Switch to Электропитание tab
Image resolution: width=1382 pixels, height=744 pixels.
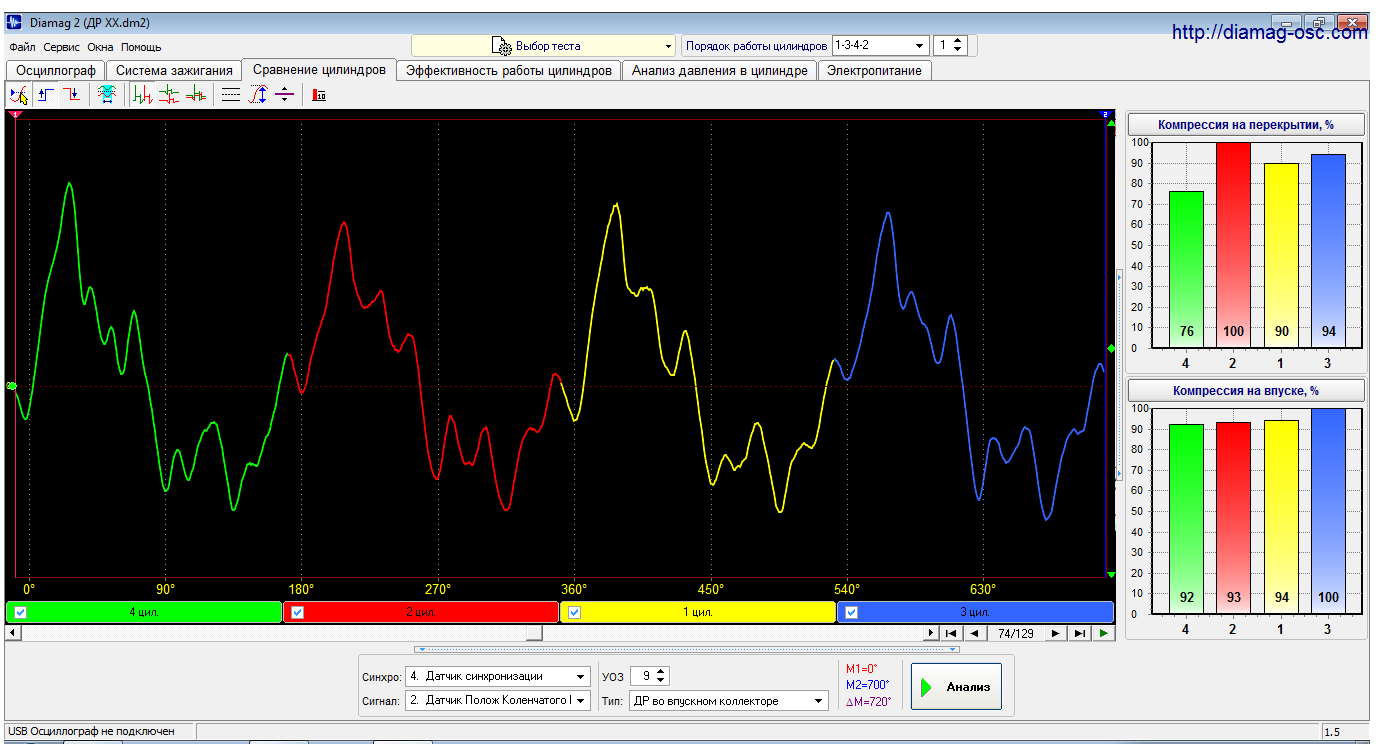click(x=874, y=71)
